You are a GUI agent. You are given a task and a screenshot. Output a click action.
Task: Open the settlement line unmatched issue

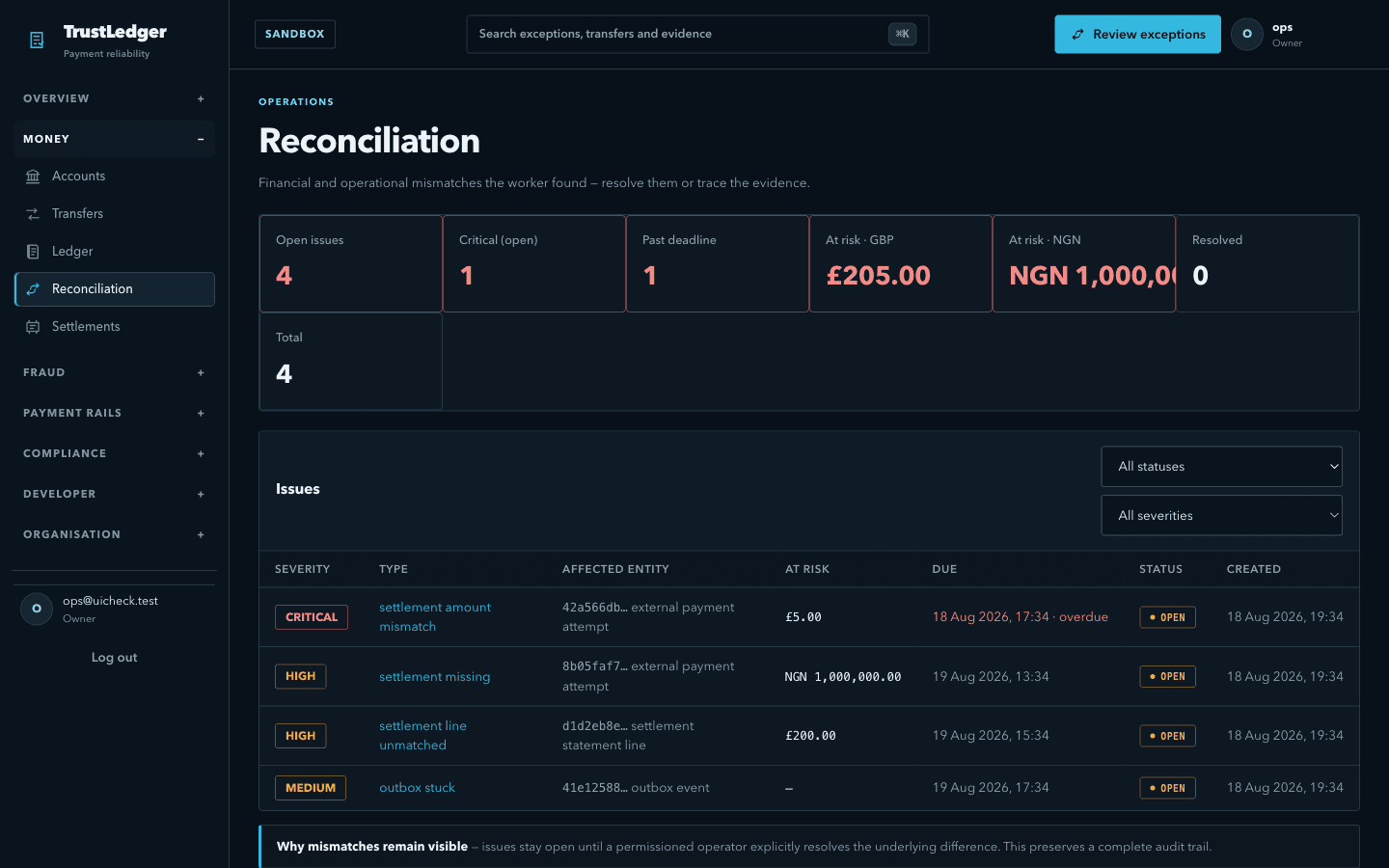[x=422, y=736]
